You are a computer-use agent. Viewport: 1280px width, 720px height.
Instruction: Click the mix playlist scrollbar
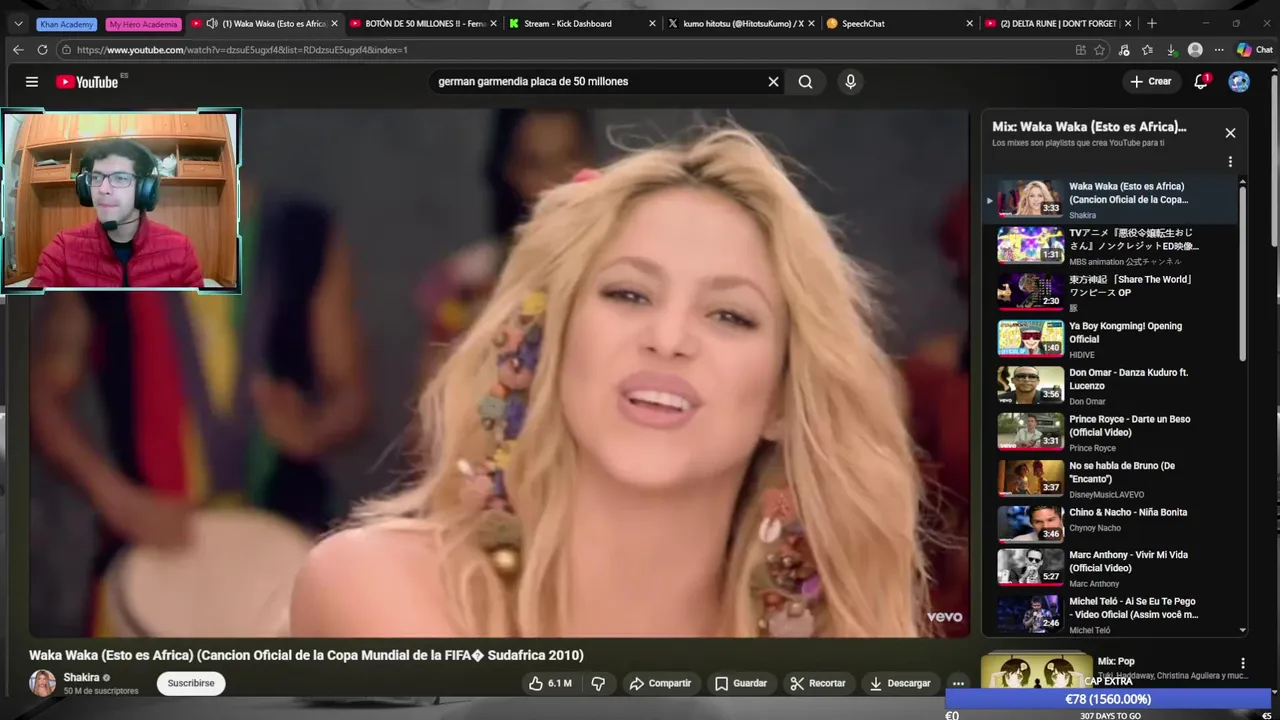pos(1243,273)
